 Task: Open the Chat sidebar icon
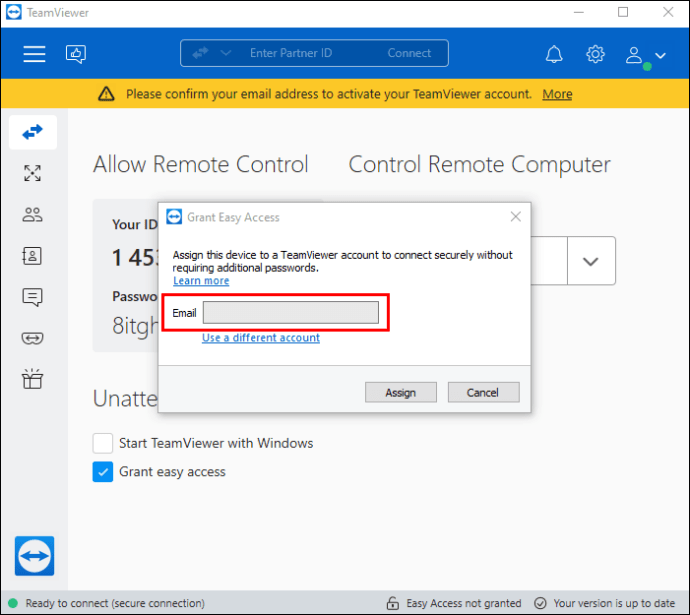(32, 297)
